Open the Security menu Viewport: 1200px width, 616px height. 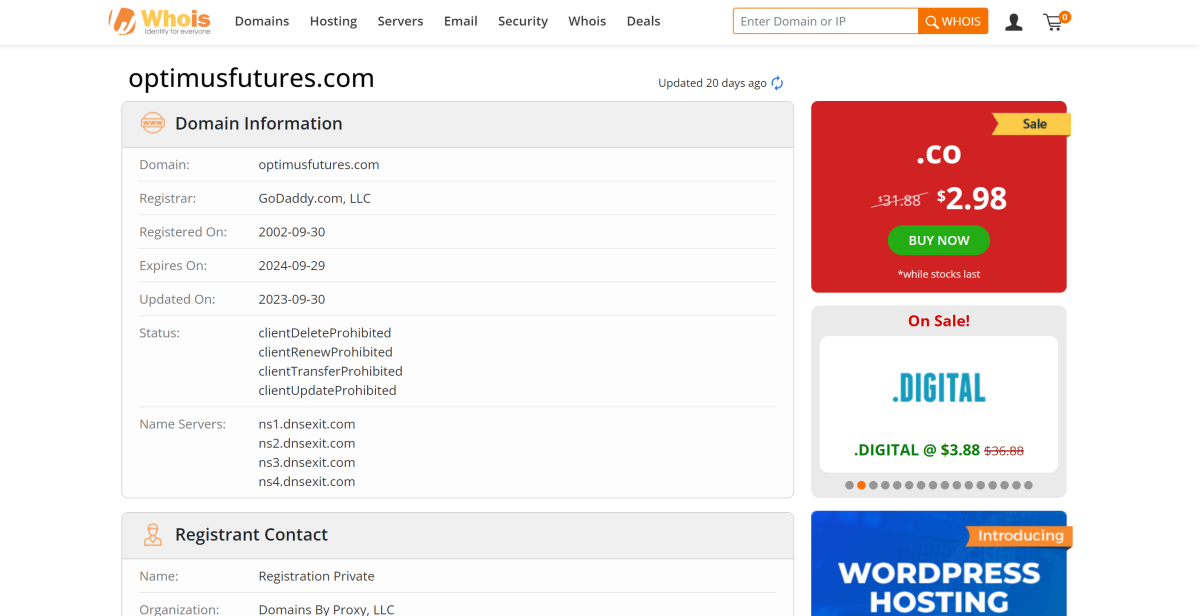pos(522,21)
